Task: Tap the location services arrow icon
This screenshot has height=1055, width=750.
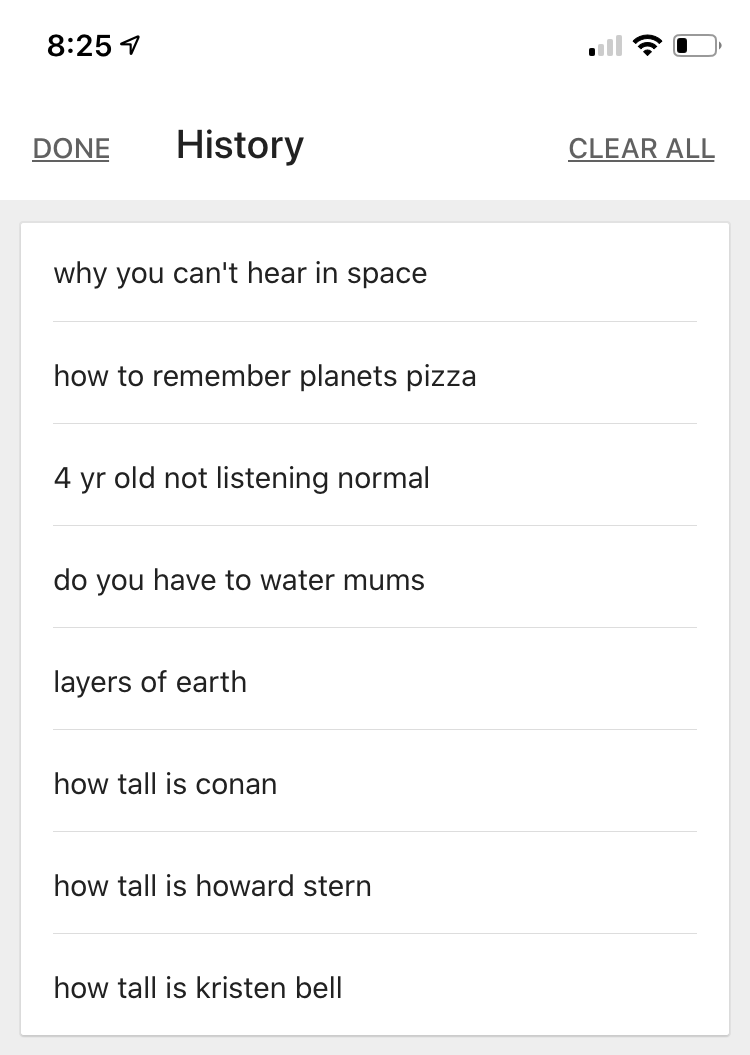Action: coord(129,46)
